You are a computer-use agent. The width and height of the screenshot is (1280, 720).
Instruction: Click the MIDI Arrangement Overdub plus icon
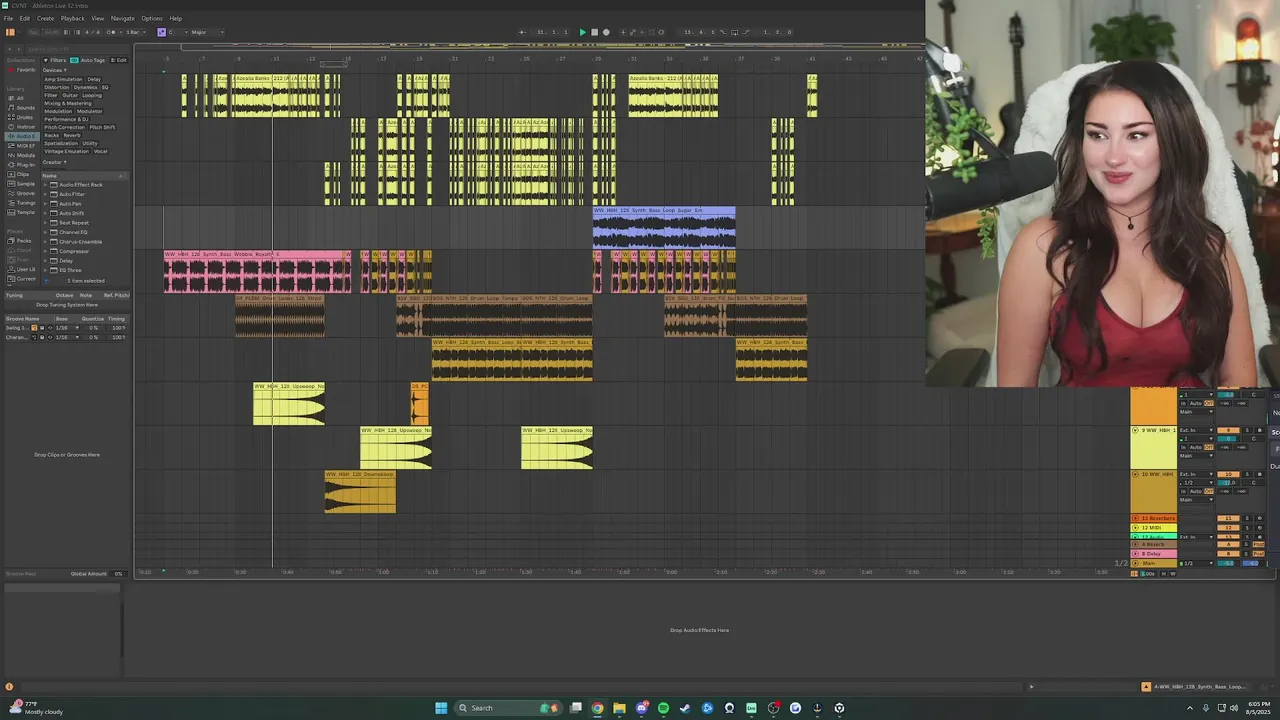(623, 32)
